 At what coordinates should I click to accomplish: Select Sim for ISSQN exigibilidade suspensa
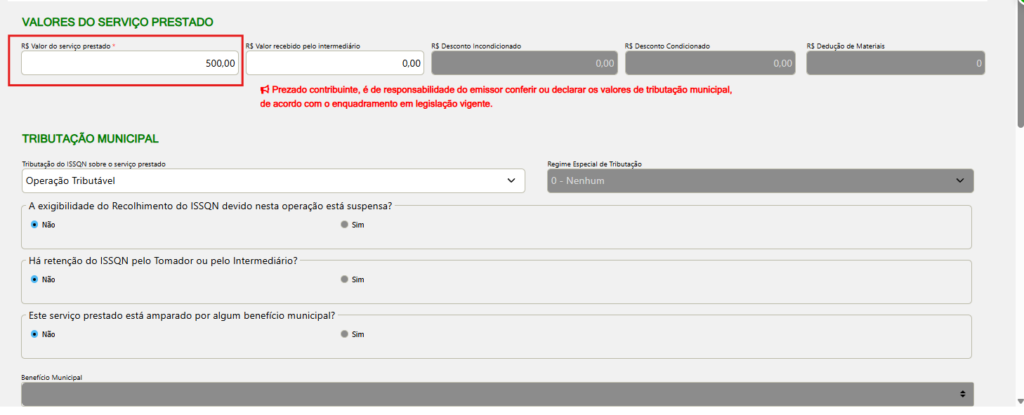point(345,225)
